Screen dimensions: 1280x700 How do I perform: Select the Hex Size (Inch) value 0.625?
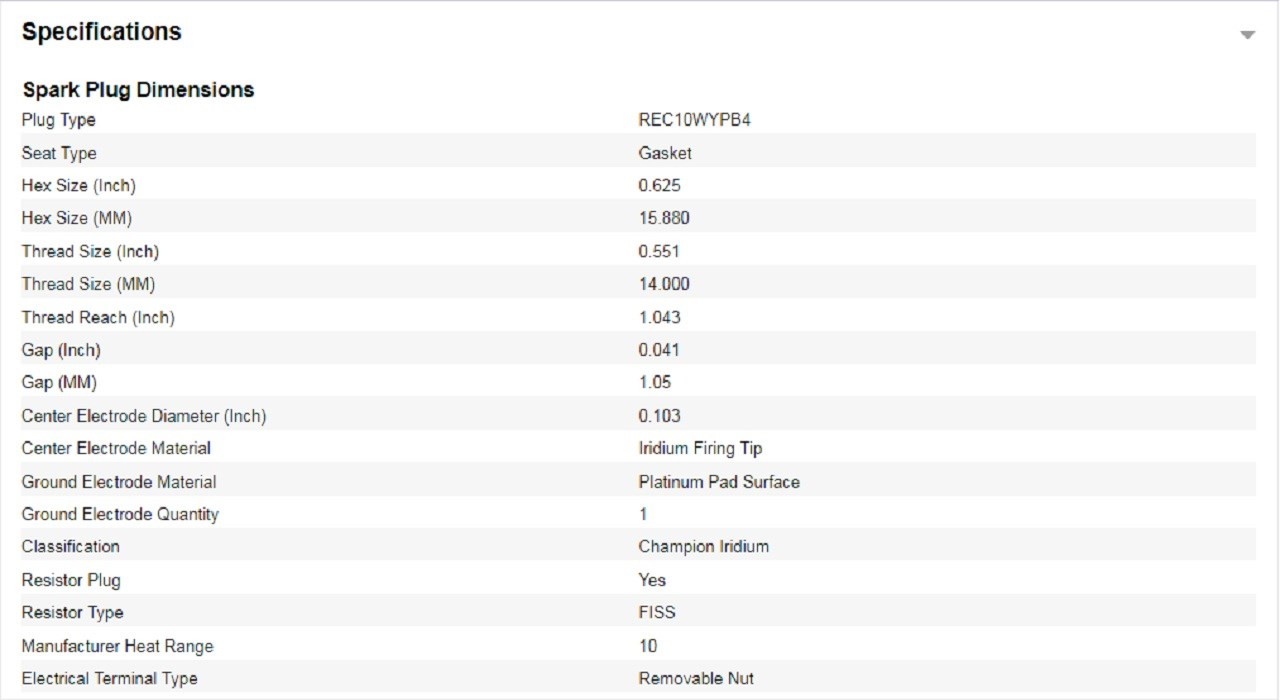coord(660,186)
